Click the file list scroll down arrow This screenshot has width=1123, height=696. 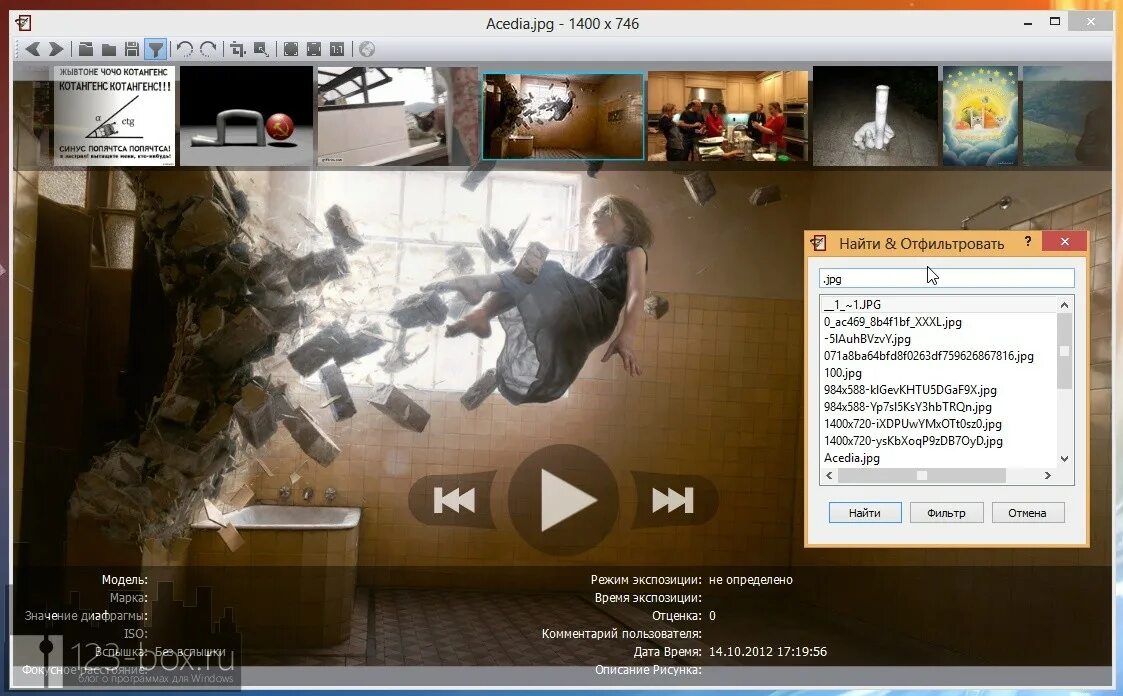tap(1064, 459)
